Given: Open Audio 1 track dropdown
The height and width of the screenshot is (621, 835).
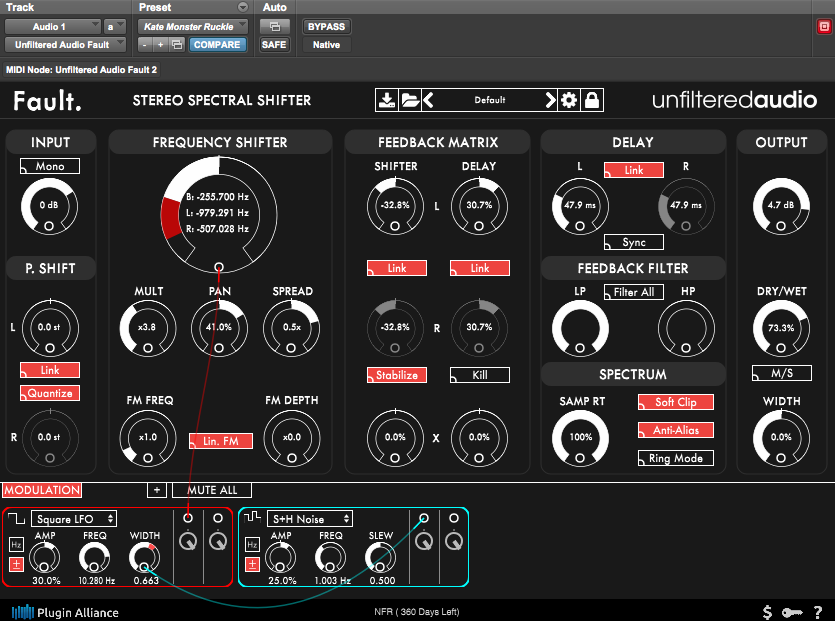Looking at the screenshot, I should click(52, 27).
